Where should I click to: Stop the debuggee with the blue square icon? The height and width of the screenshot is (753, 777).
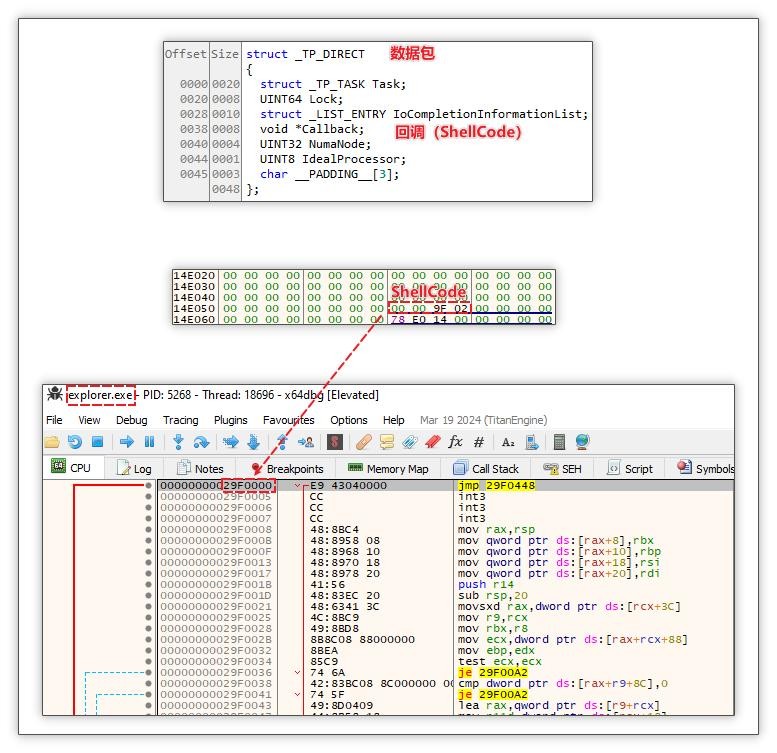coord(98,442)
